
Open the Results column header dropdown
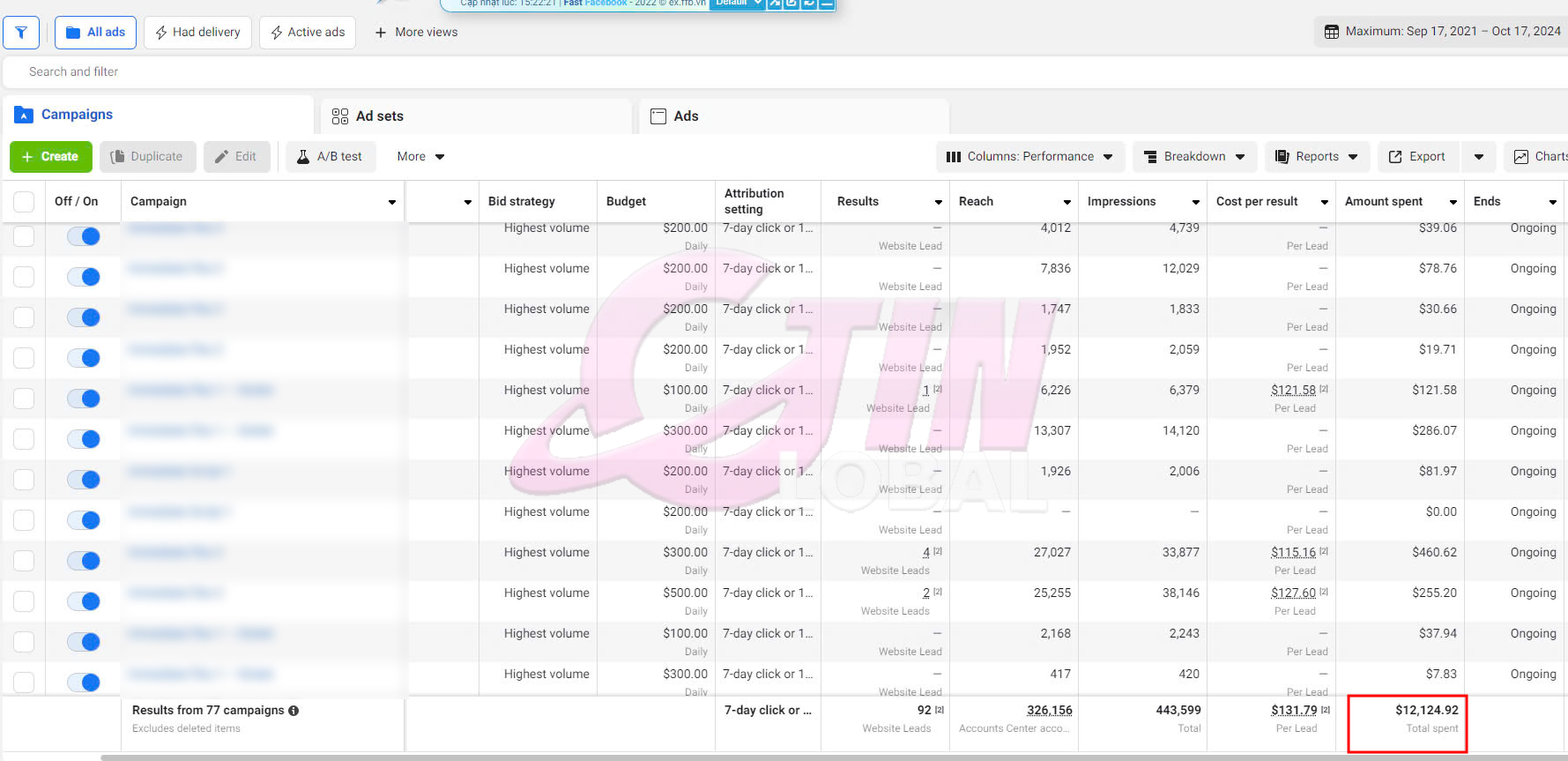click(x=939, y=202)
